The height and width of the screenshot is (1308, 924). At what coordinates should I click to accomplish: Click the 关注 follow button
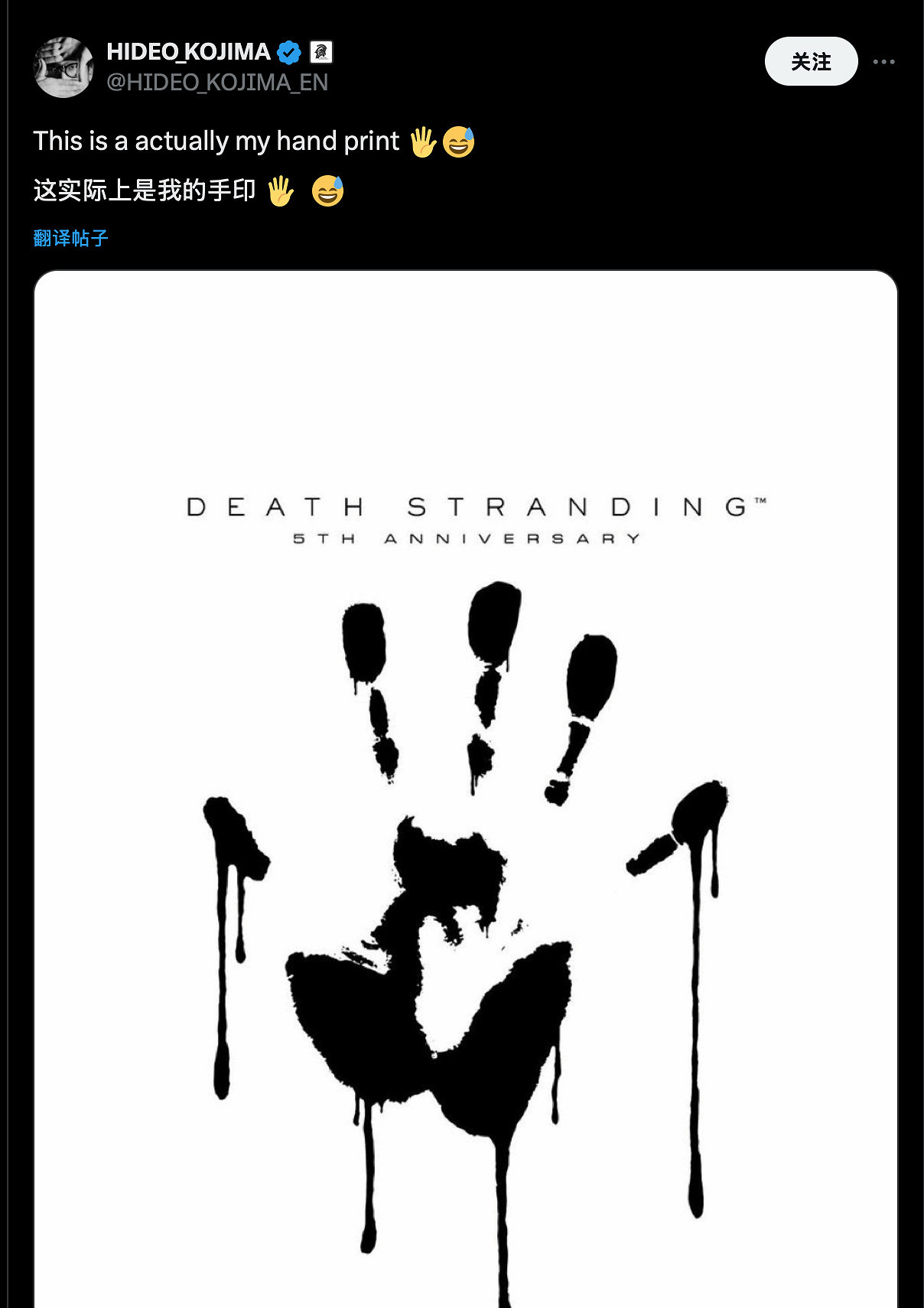coord(811,61)
